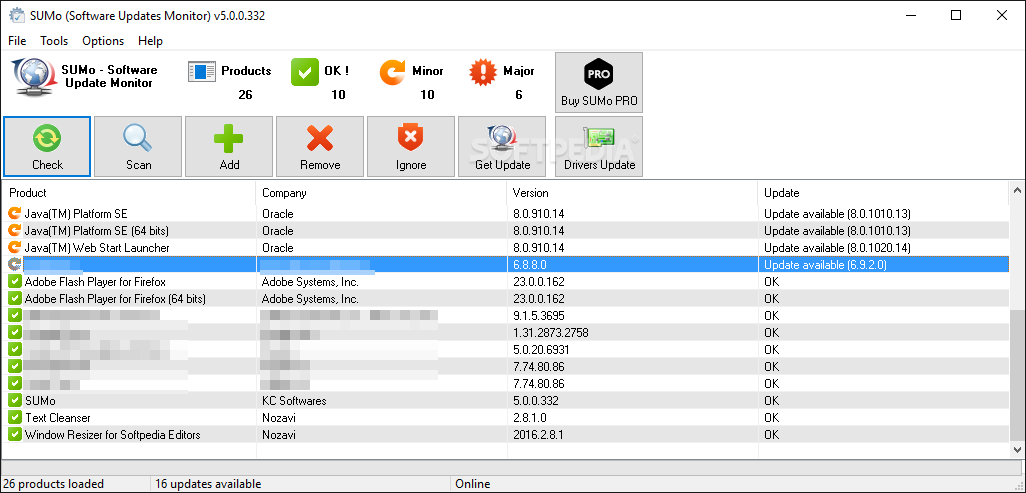
Task: Select the Text Cleanser row
Action: (x=506, y=418)
